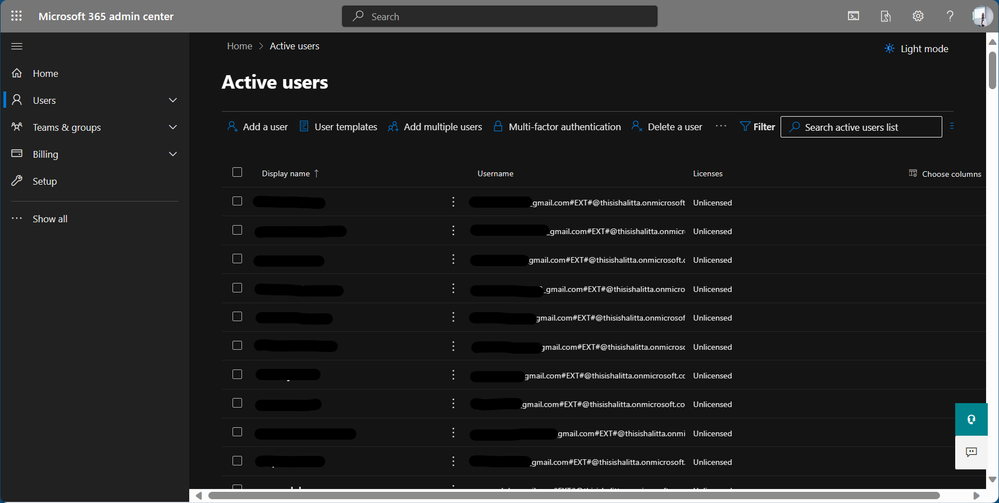Image resolution: width=999 pixels, height=503 pixels.
Task: Click the Choose columns label
Action: coord(951,174)
